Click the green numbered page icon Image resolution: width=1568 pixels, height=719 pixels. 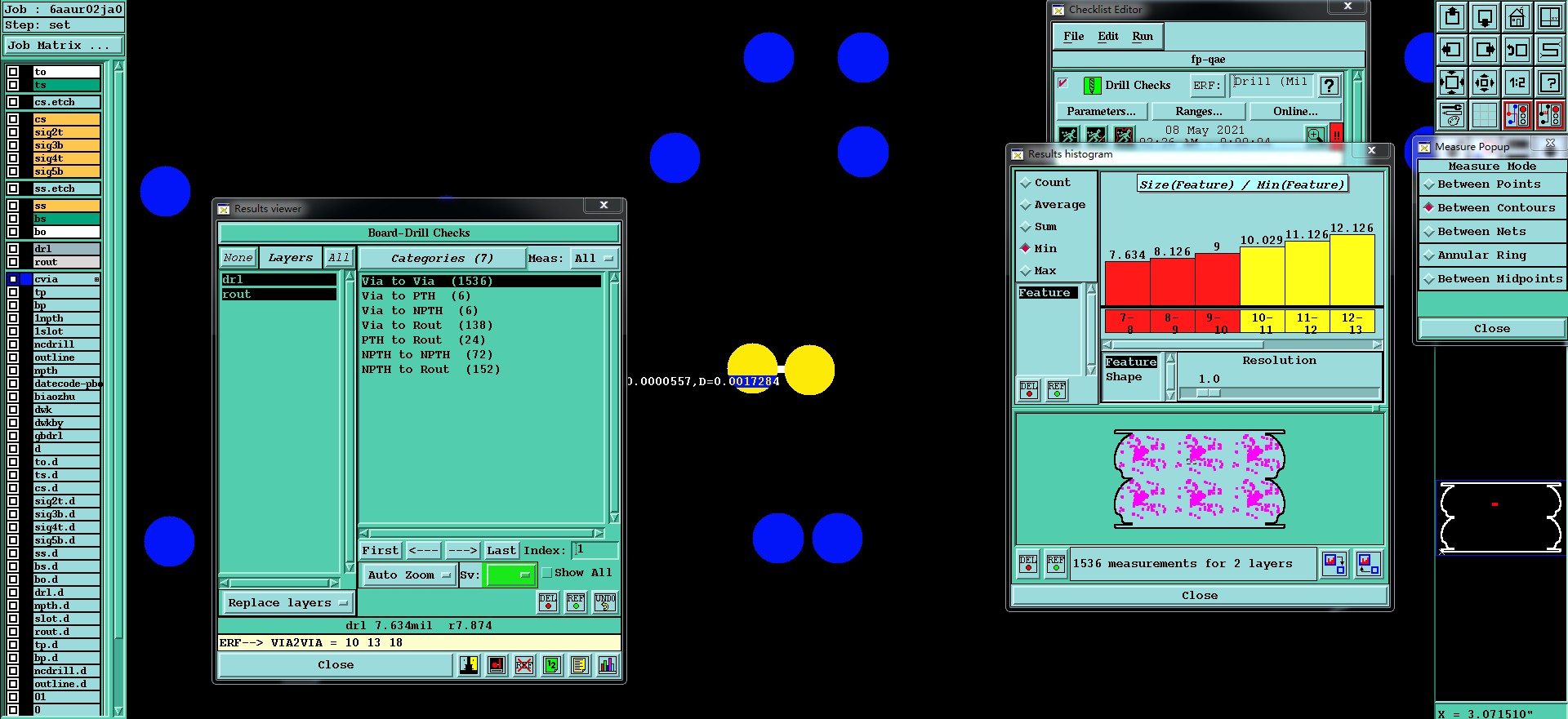(x=552, y=665)
